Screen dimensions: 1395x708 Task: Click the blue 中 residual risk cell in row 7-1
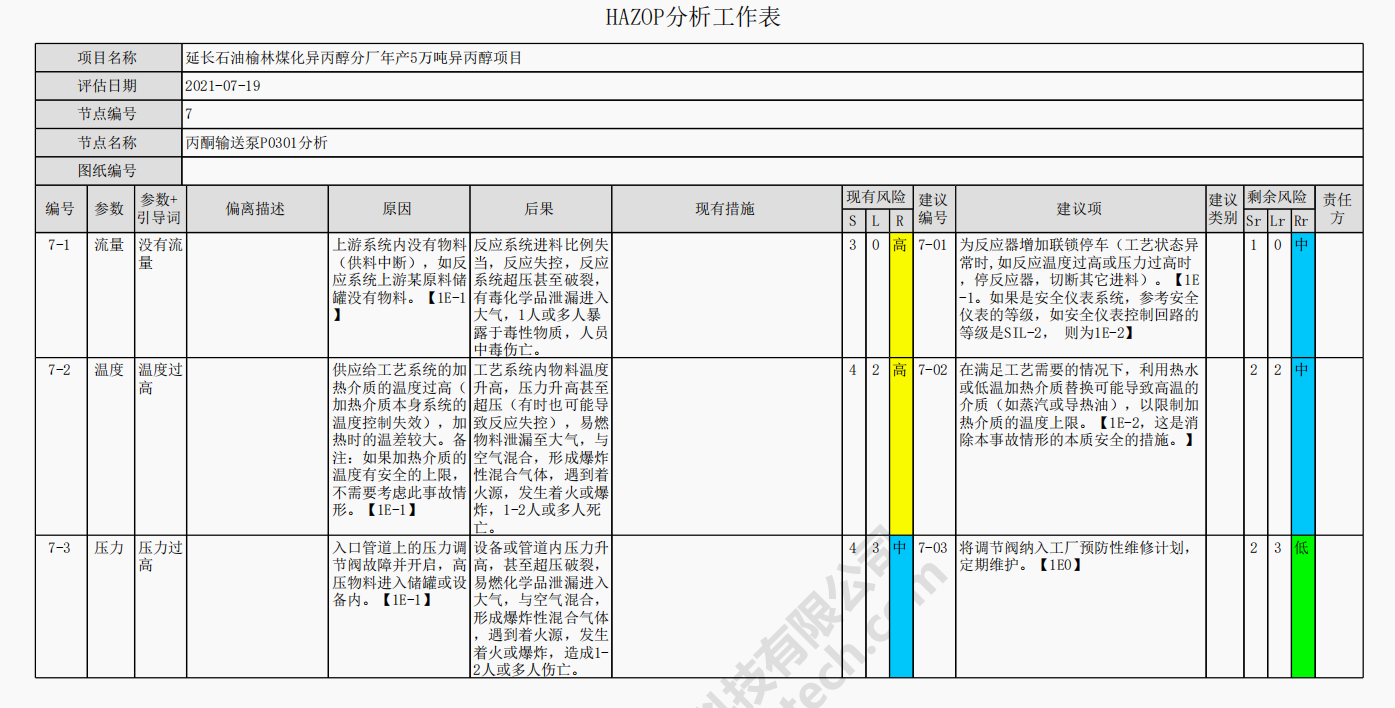[1302, 295]
